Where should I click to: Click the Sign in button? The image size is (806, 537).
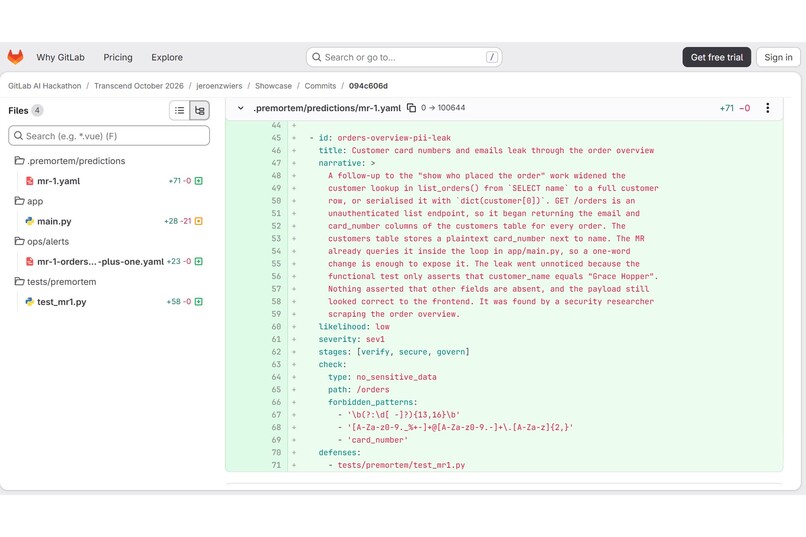[x=778, y=57]
